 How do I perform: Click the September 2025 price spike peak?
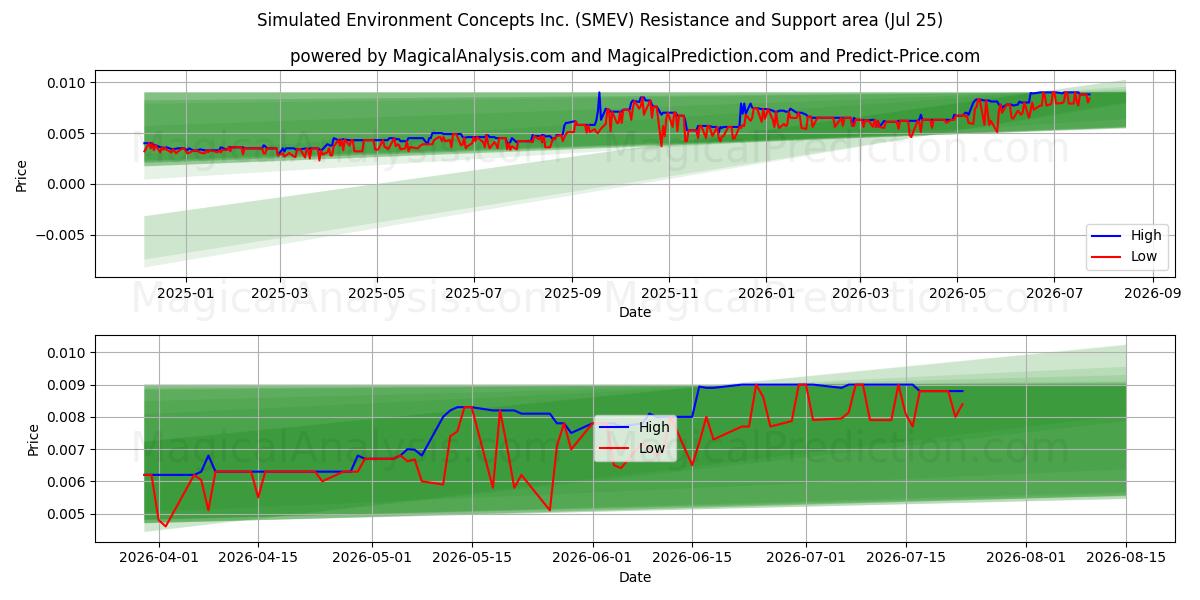click(x=599, y=93)
